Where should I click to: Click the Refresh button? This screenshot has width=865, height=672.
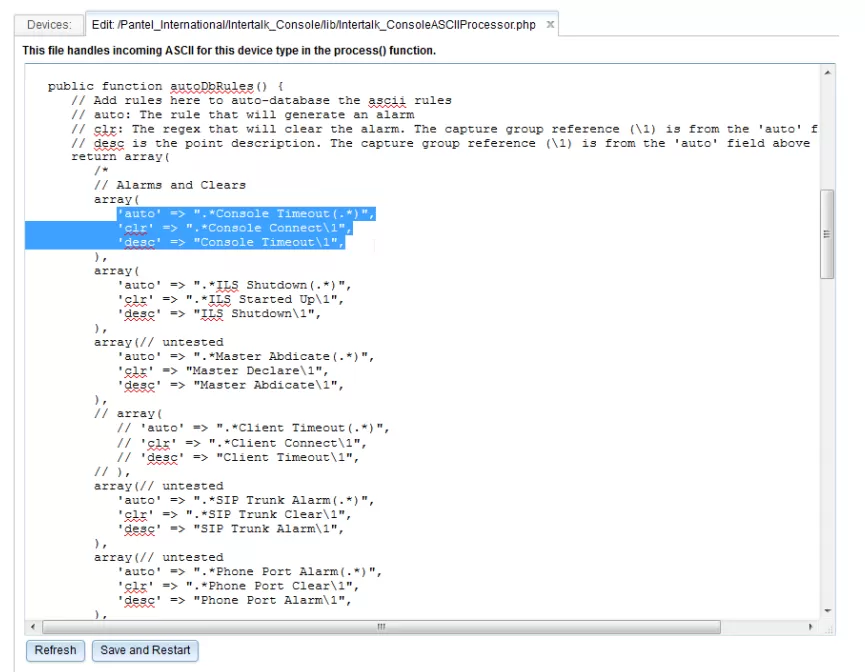tap(55, 650)
